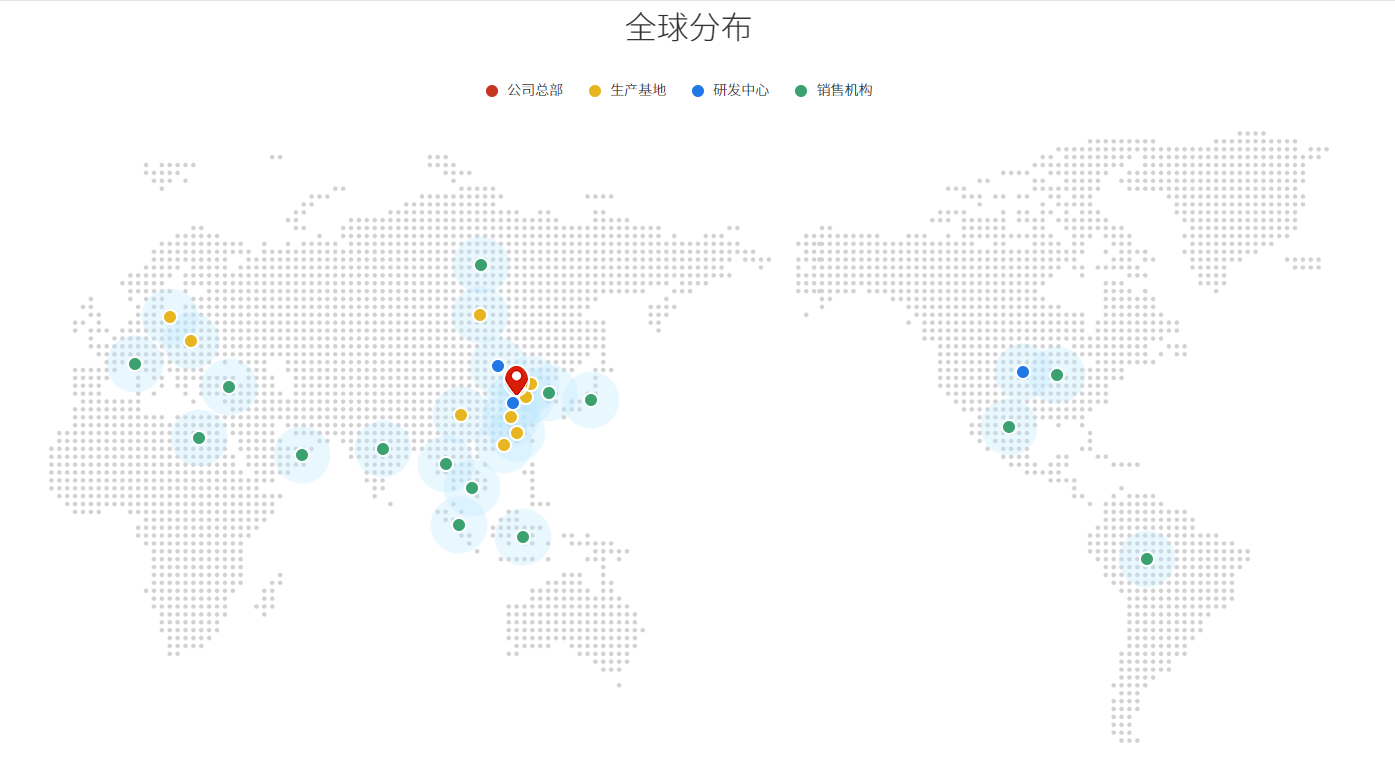Viewport: 1395px width, 757px height.
Task: Click the lower yellow production marker in Europe
Action: tap(191, 341)
